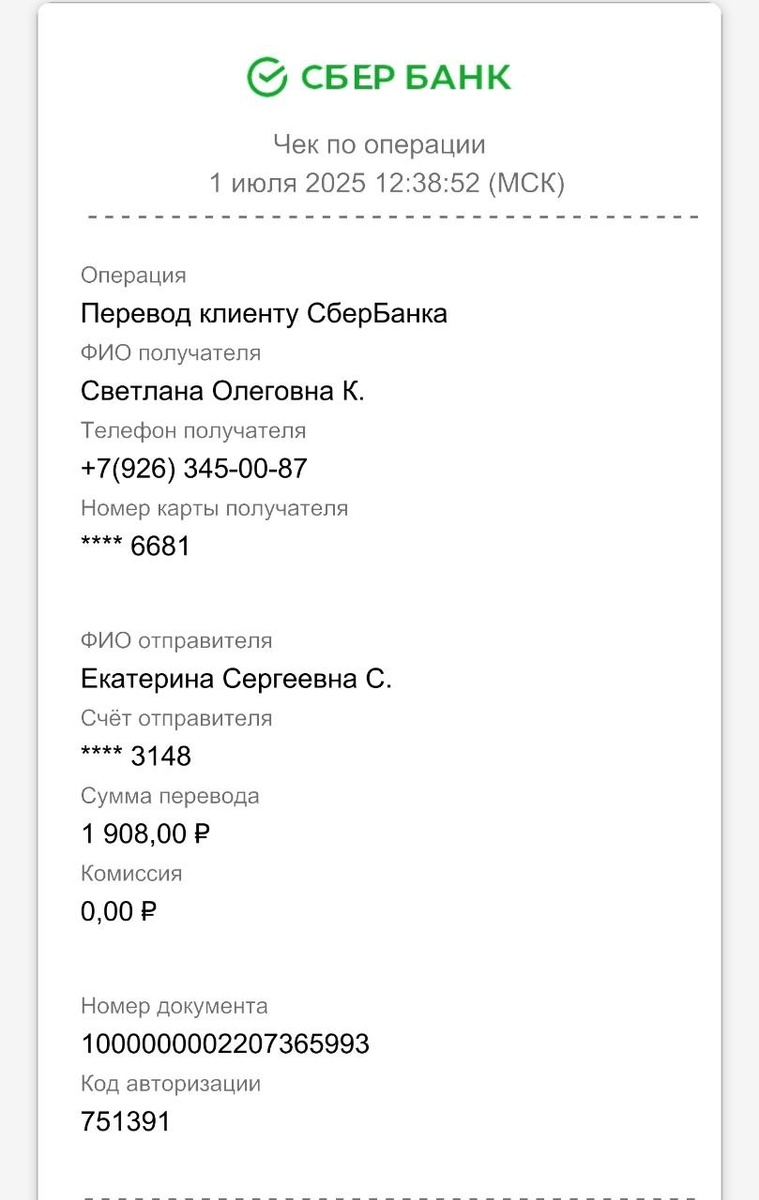Screen dimensions: 759x1200
Task: Select sender name Екатерина Сергеевна С.
Action: 236,679
